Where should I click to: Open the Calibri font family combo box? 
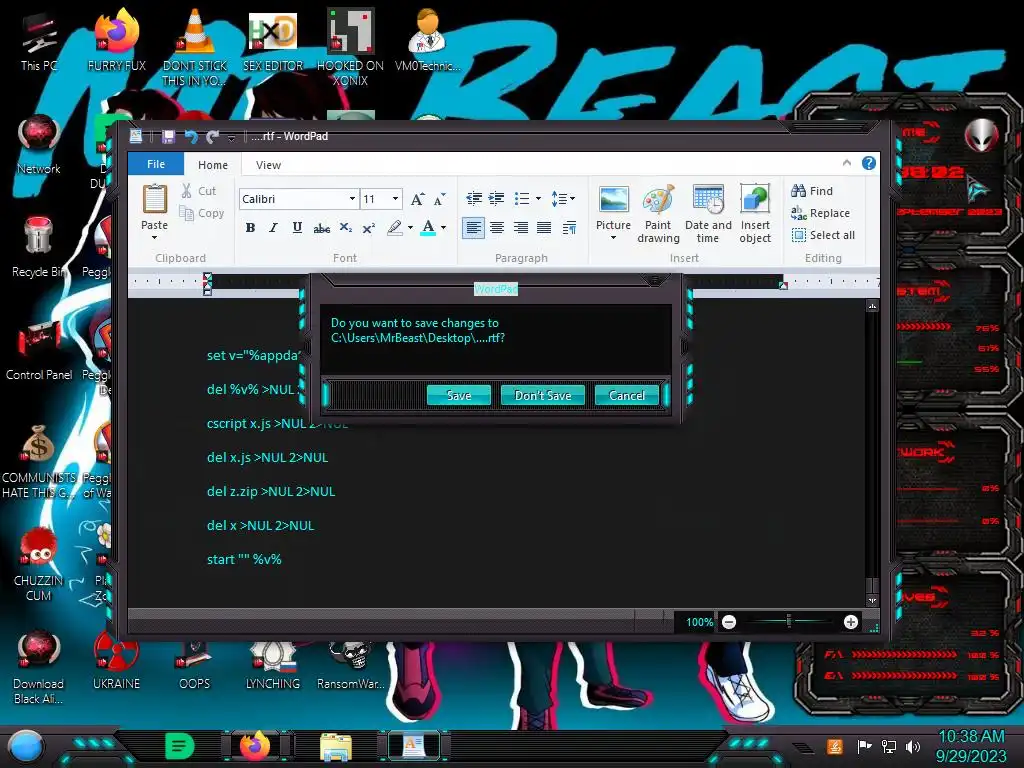click(298, 199)
